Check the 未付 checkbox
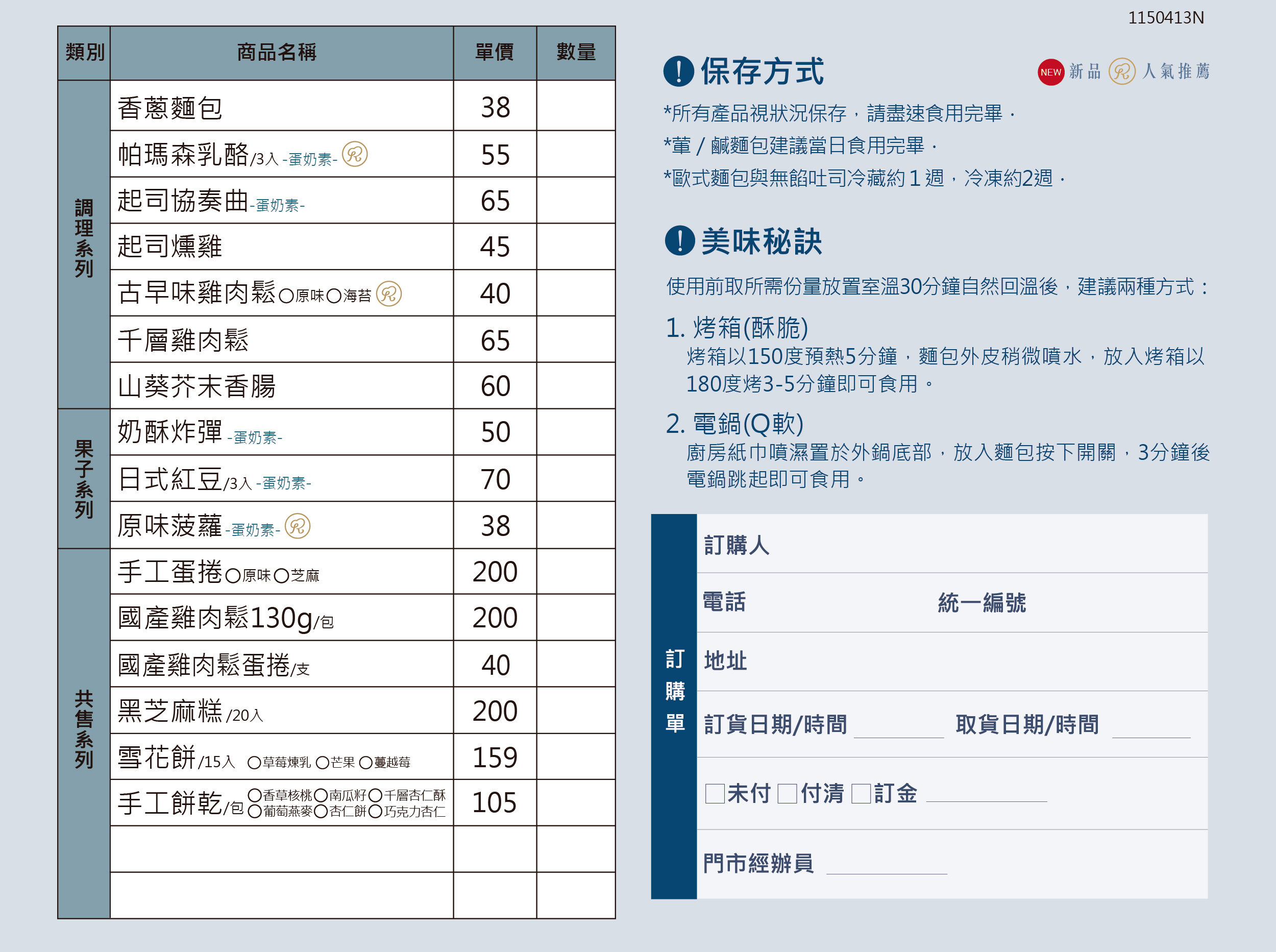 pyautogui.click(x=715, y=794)
